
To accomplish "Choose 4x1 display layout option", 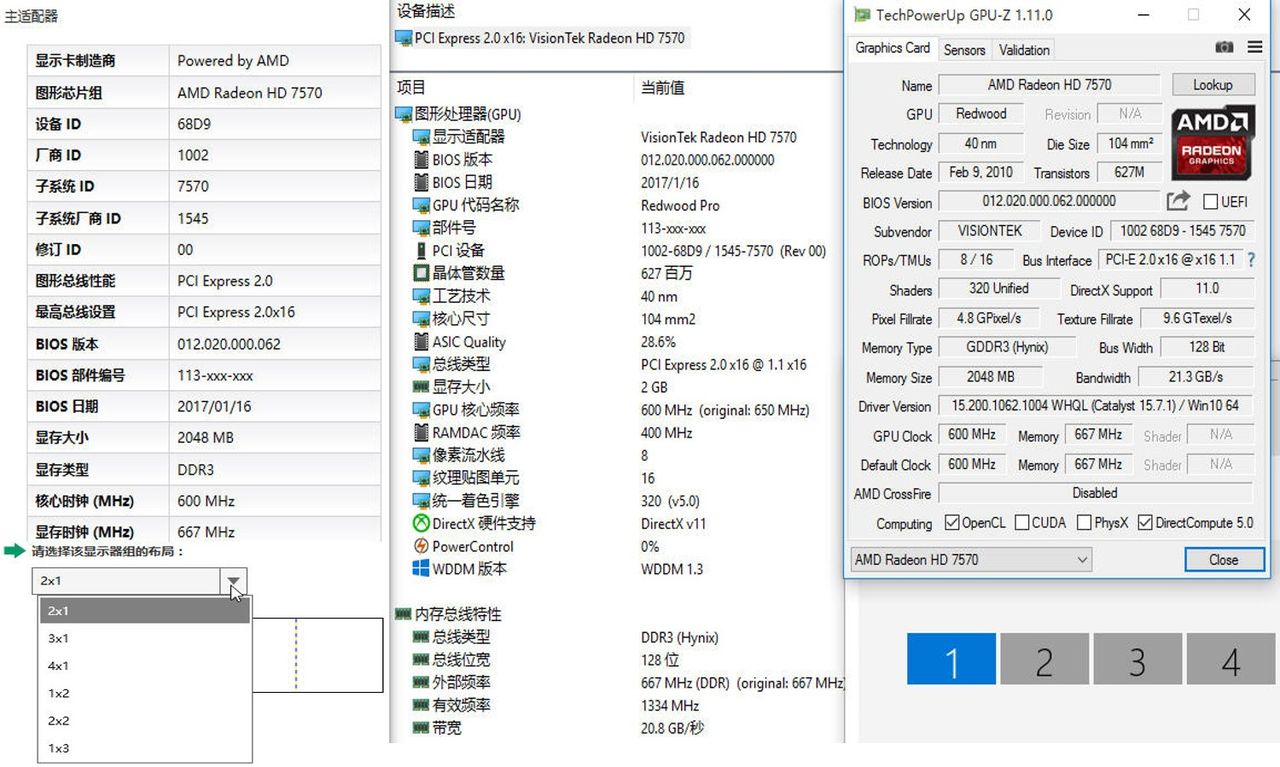I will point(144,666).
